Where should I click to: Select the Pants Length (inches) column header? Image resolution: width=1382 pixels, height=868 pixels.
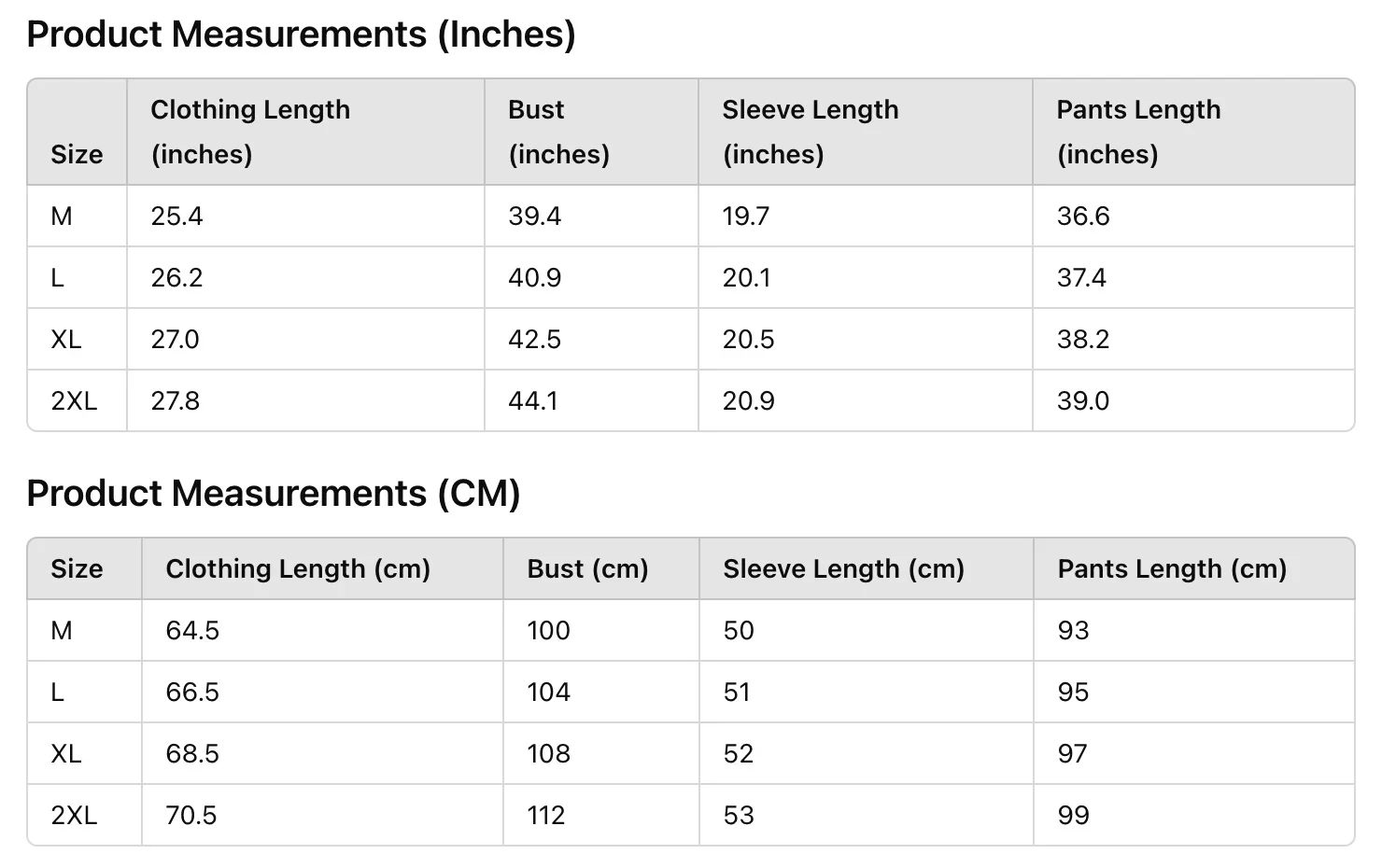1138,132
